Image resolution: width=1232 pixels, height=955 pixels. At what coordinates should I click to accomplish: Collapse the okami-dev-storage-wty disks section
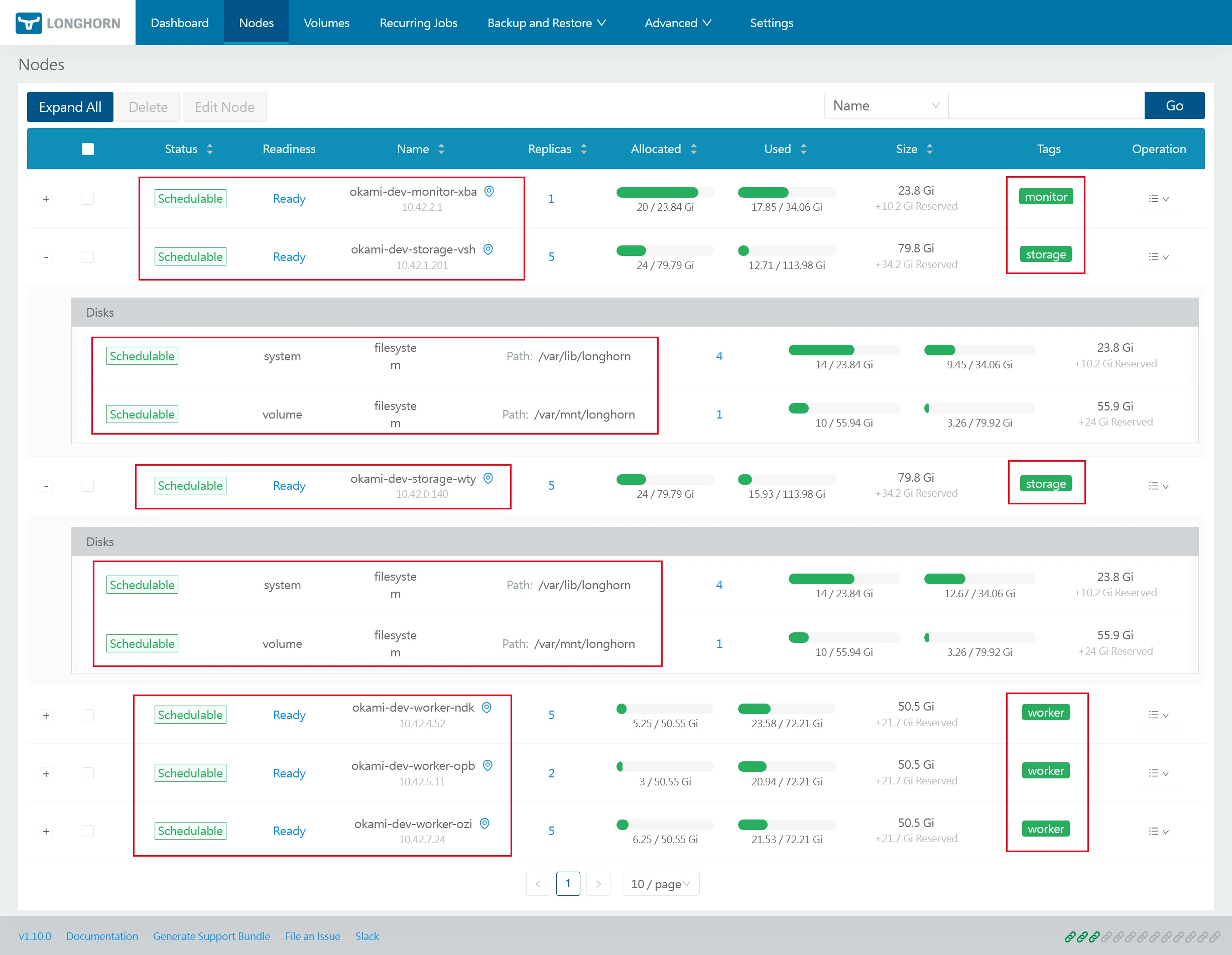point(46,486)
